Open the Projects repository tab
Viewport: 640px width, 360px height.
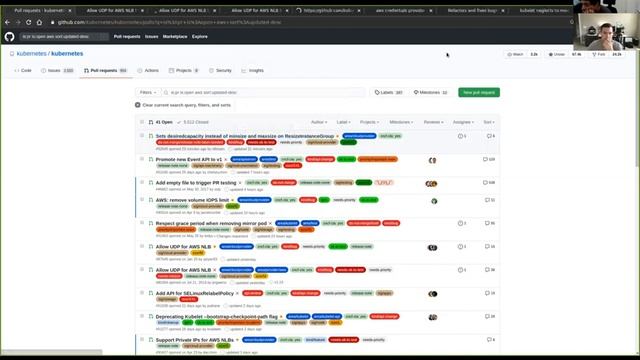(184, 71)
